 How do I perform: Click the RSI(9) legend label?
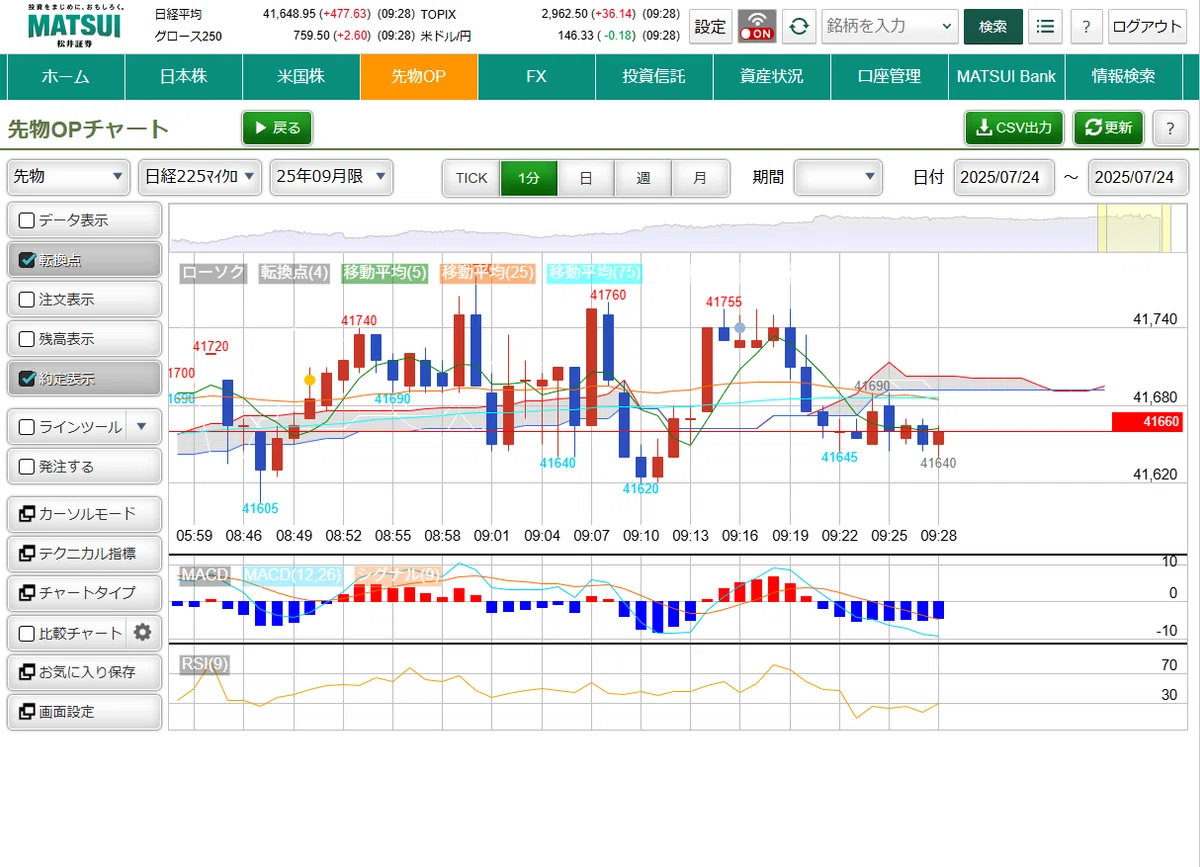click(x=204, y=663)
